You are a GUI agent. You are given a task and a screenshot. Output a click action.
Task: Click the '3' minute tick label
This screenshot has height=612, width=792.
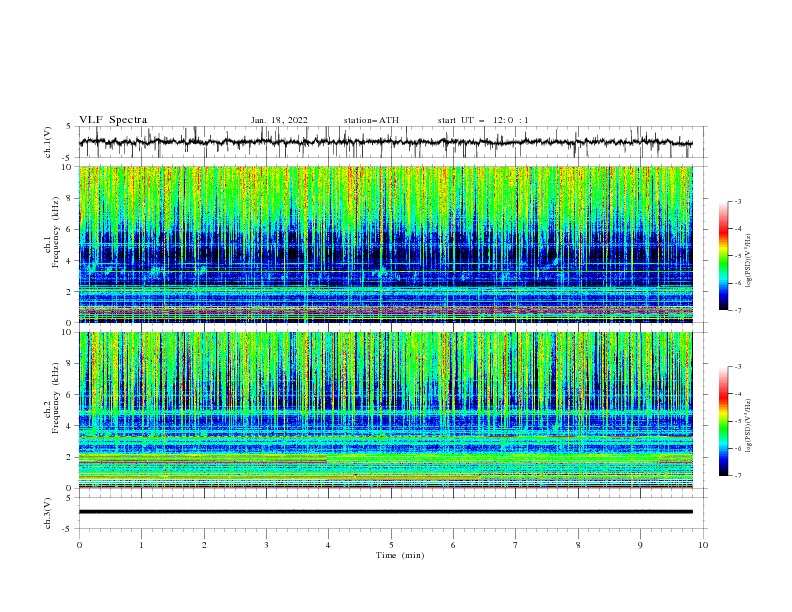pos(266,545)
